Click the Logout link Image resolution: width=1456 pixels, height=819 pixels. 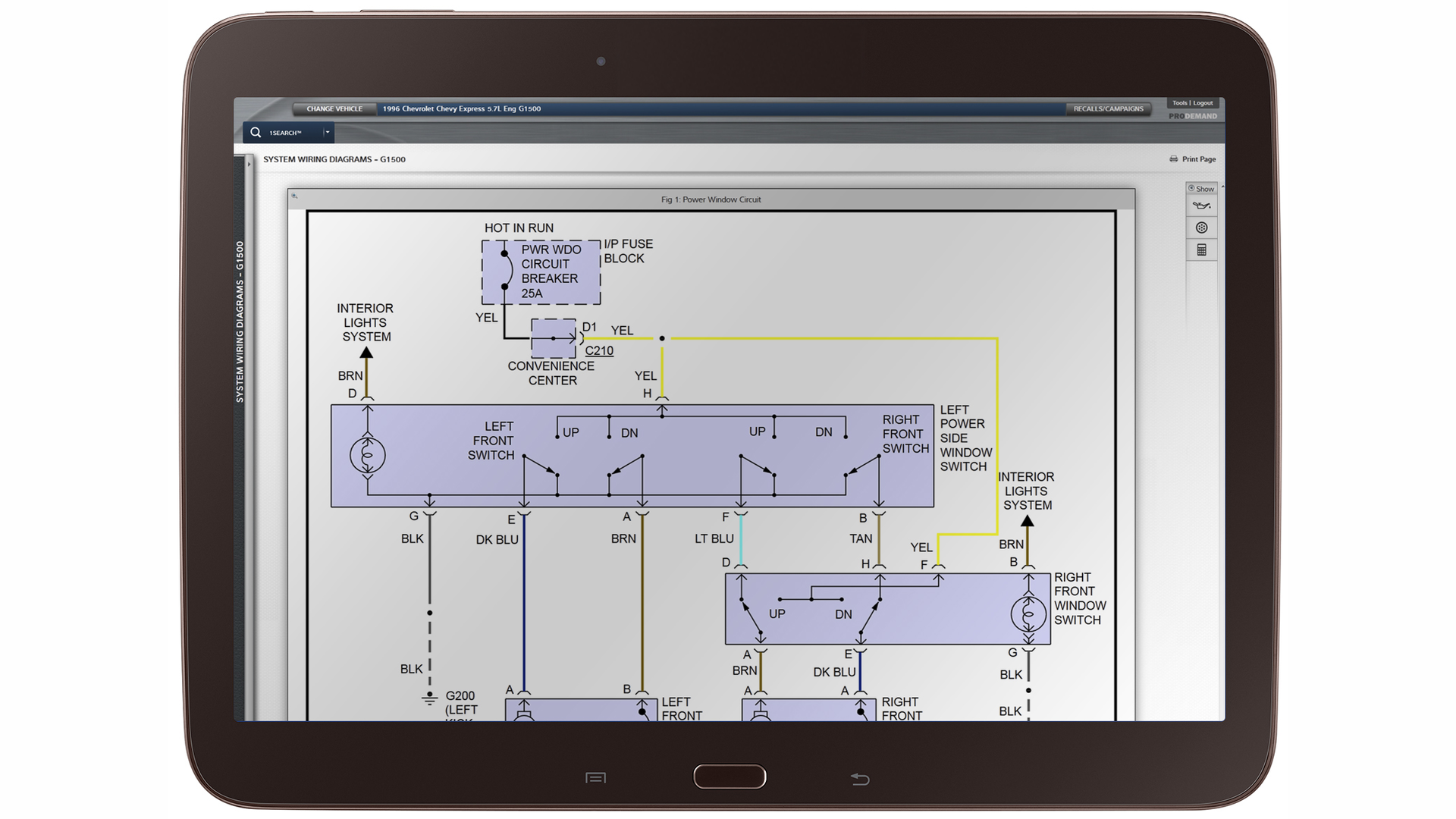point(1203,103)
